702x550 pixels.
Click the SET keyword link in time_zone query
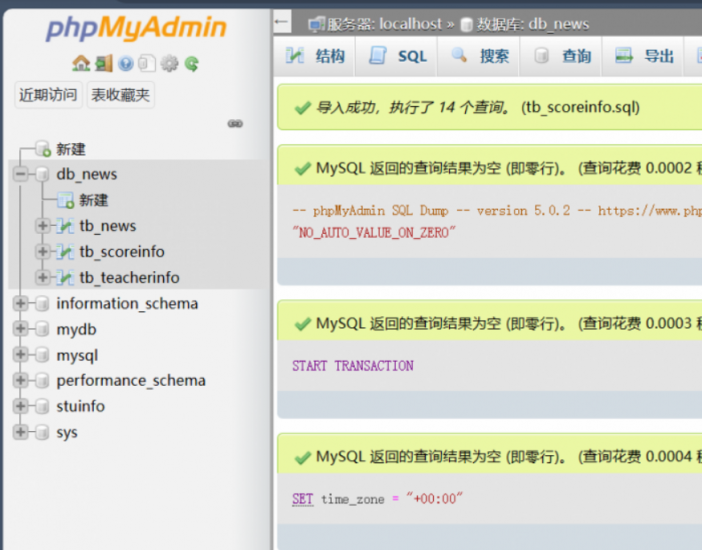[x=303, y=499]
